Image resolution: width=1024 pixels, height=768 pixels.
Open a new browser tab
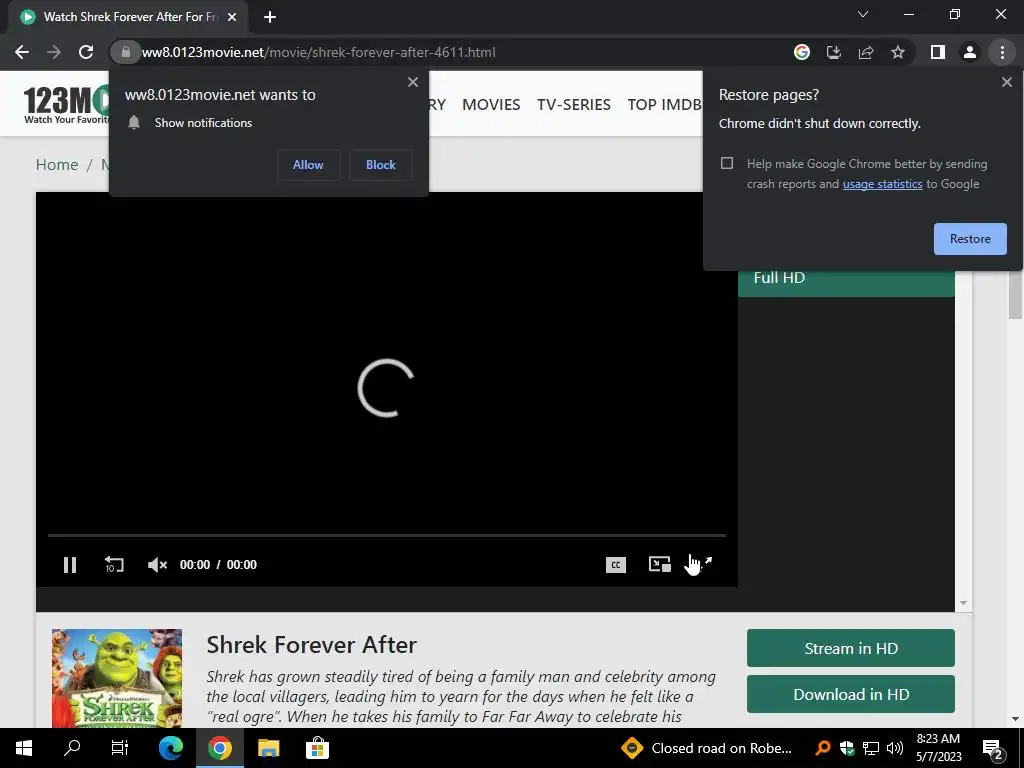(270, 17)
